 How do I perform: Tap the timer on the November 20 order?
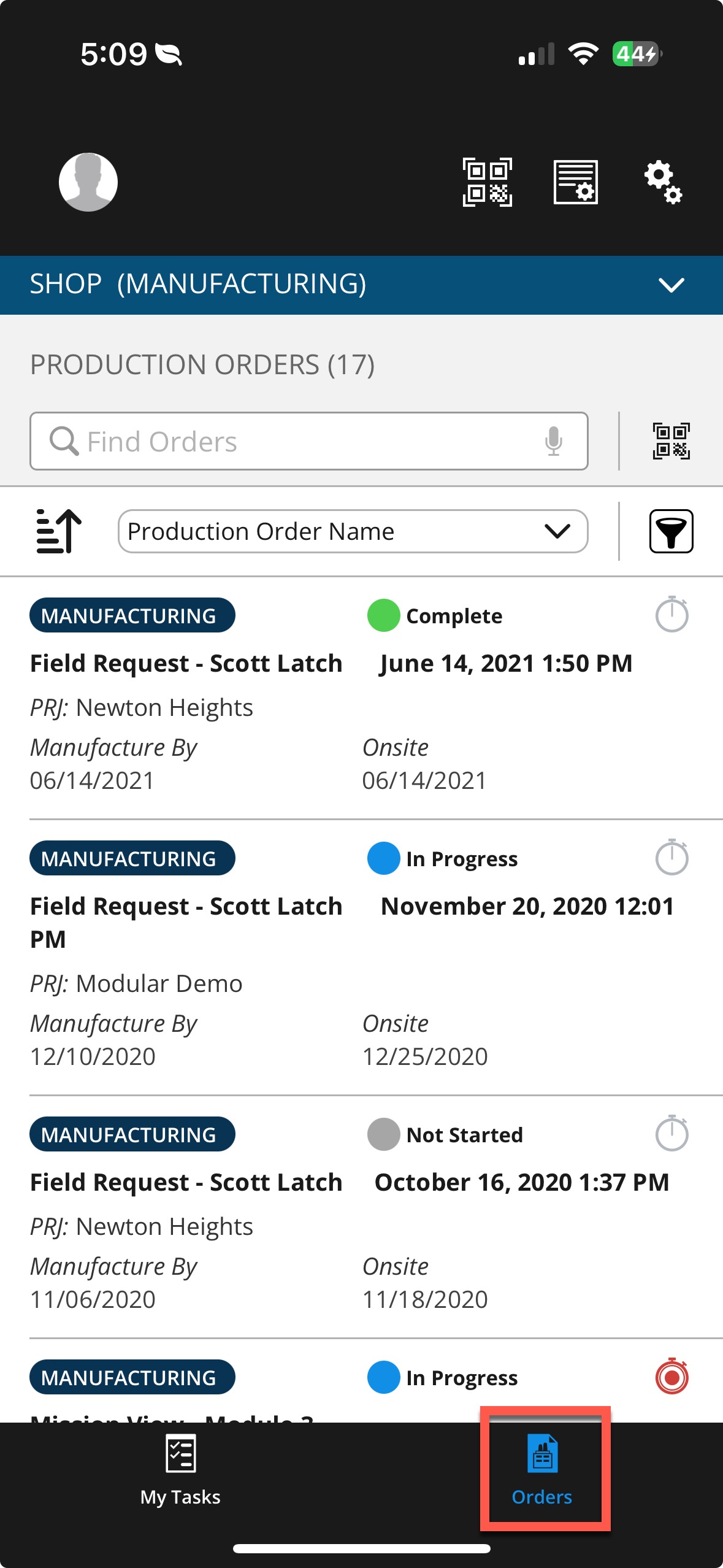coord(671,858)
